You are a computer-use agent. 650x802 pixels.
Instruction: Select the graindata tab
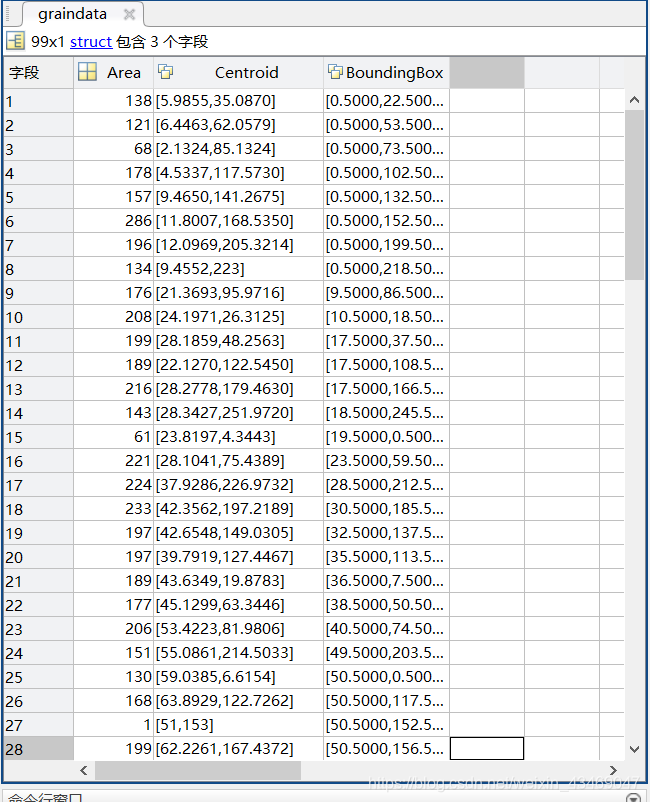[72, 15]
